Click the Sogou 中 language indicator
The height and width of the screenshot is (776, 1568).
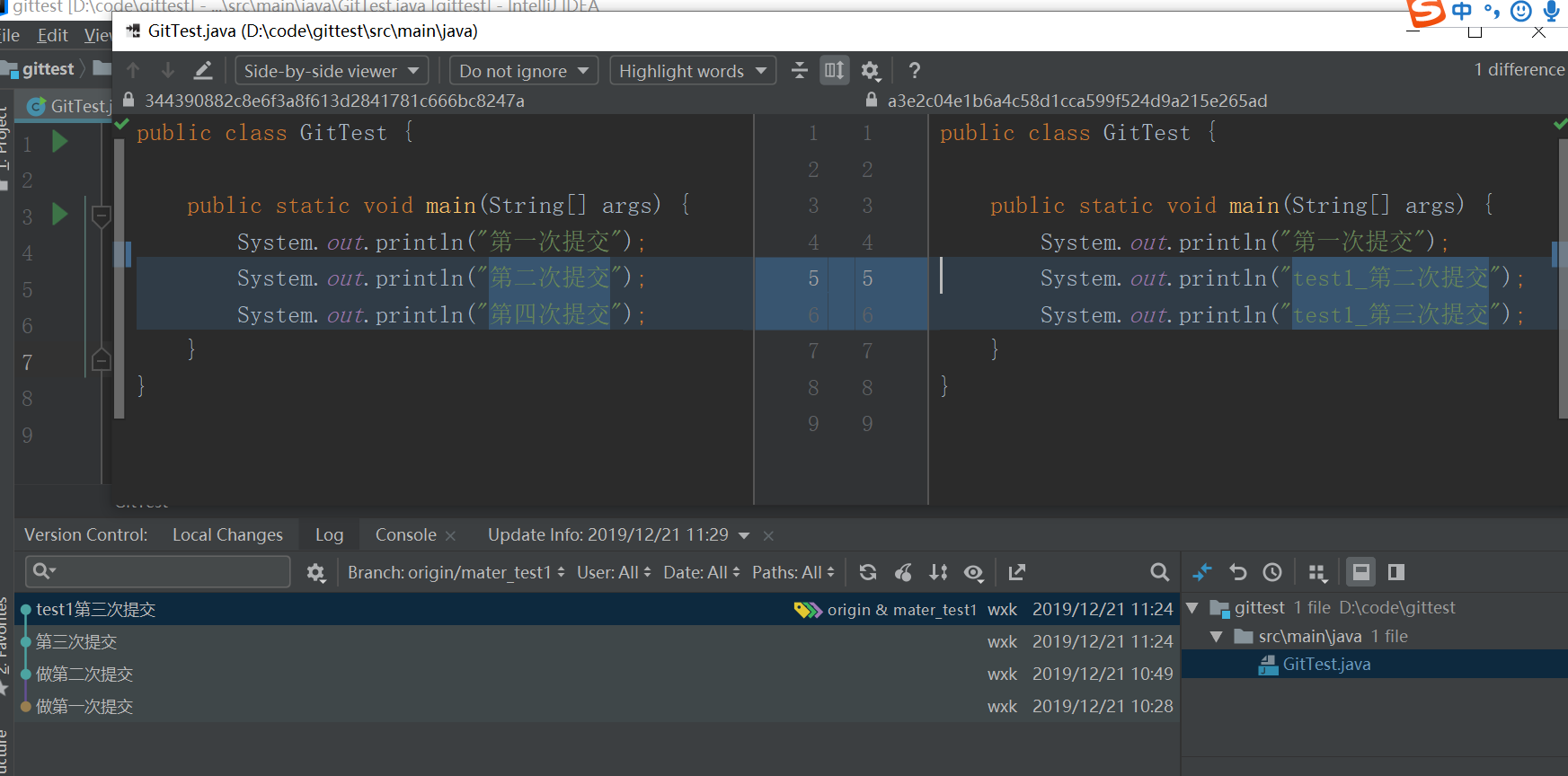coord(1462,12)
